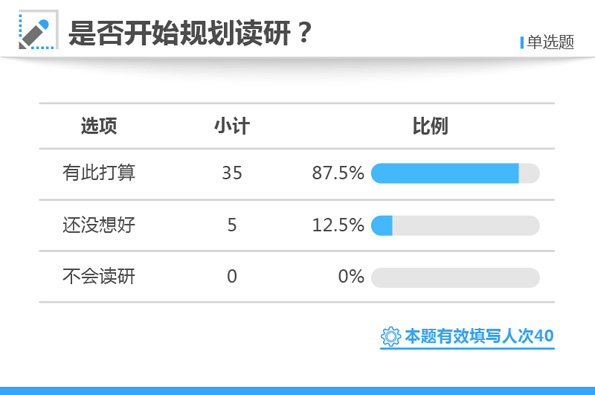This screenshot has width=595, height=395.
Task: Click the 小计 column header
Action: [x=232, y=126]
